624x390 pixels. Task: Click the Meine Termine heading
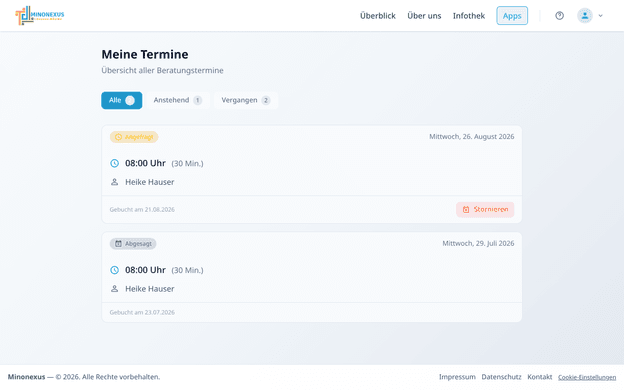click(x=145, y=54)
